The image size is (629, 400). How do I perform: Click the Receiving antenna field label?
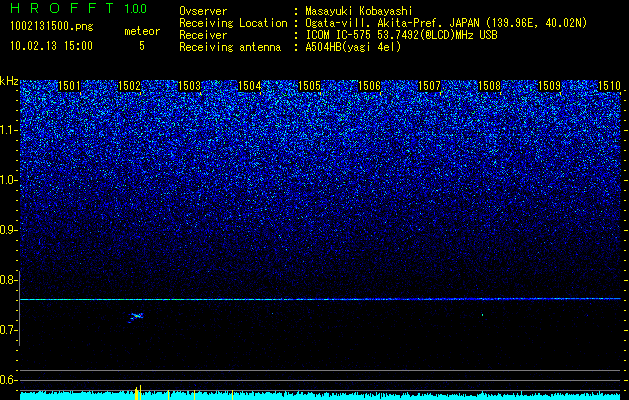230,47
